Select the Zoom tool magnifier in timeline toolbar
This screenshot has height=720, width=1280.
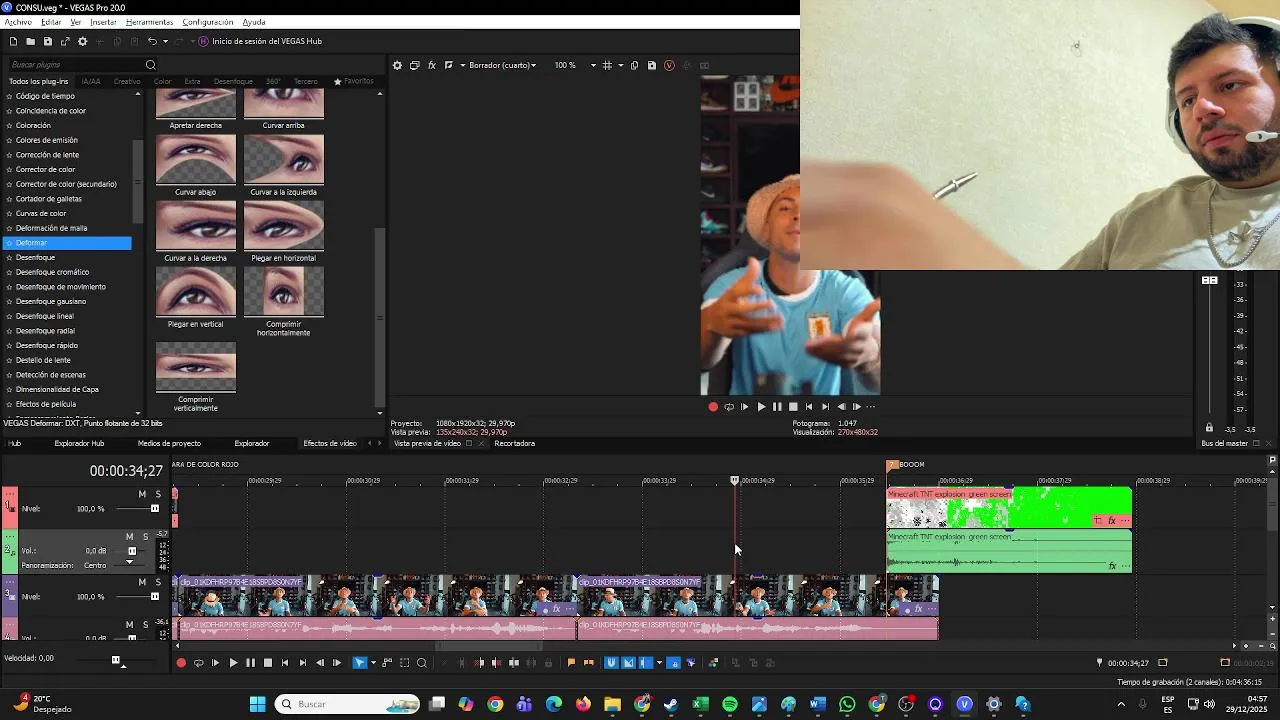422,663
